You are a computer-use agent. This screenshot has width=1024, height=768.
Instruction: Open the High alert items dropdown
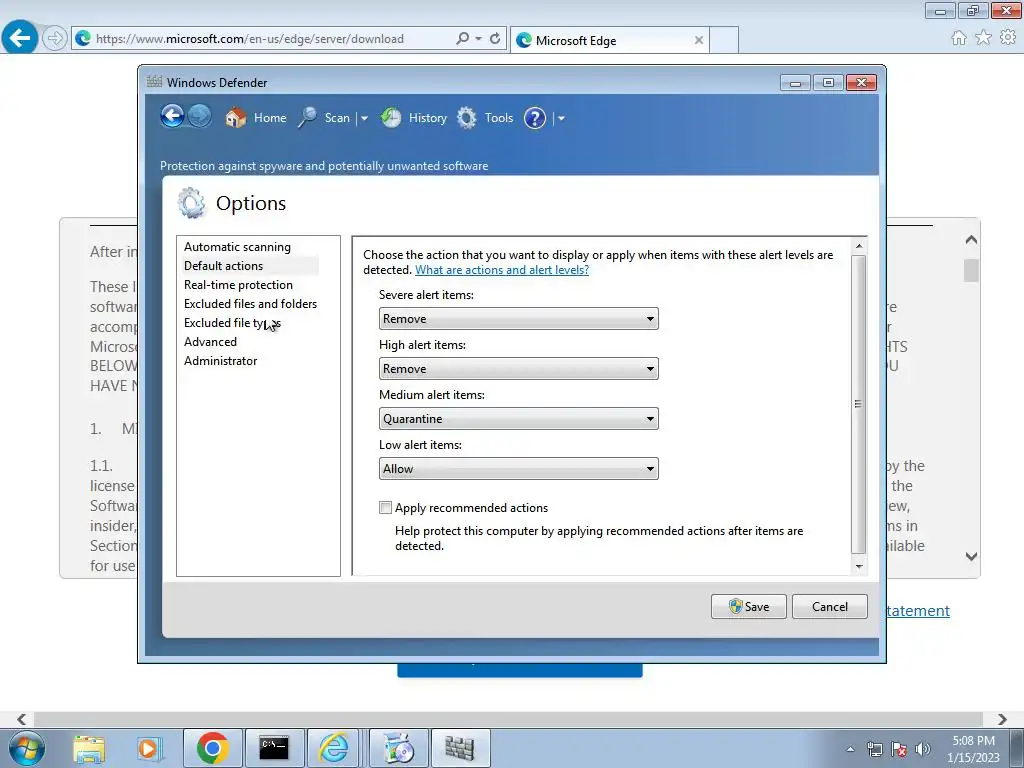point(519,368)
